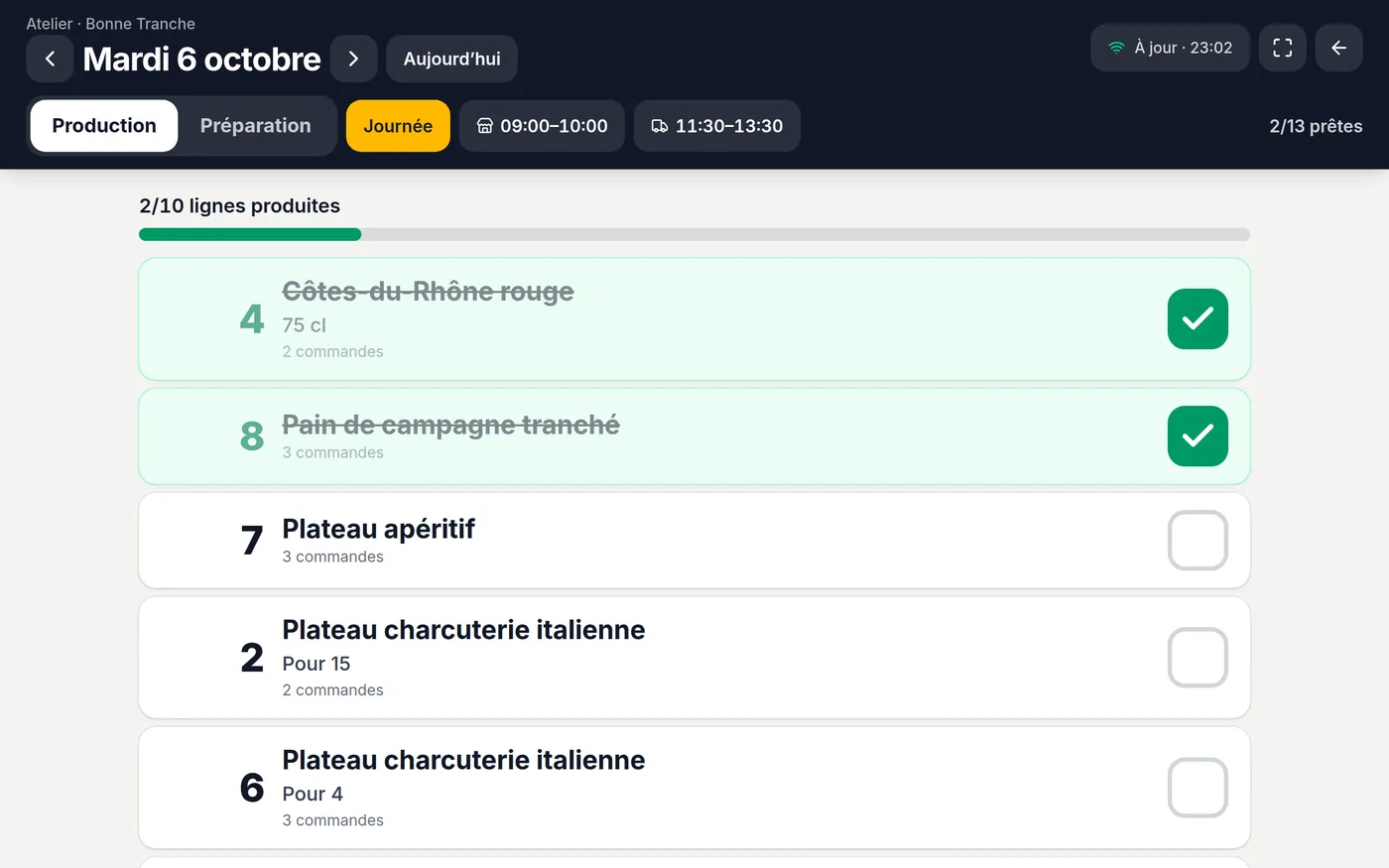Click quantity 2 of charcuterie Pour 15

(x=252, y=658)
